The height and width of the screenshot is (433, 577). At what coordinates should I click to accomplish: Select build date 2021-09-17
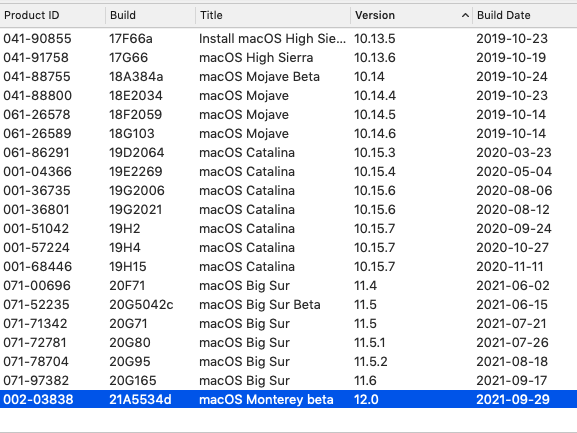(511, 381)
